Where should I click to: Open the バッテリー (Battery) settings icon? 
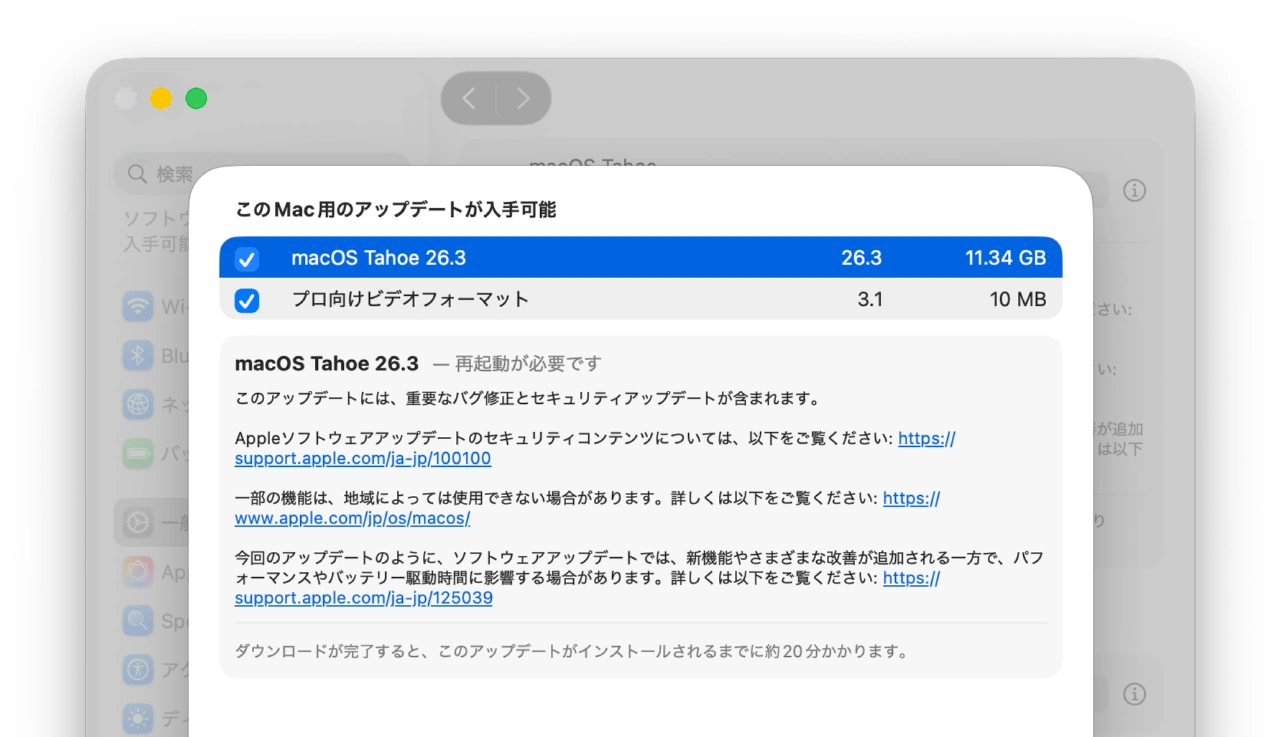point(140,453)
